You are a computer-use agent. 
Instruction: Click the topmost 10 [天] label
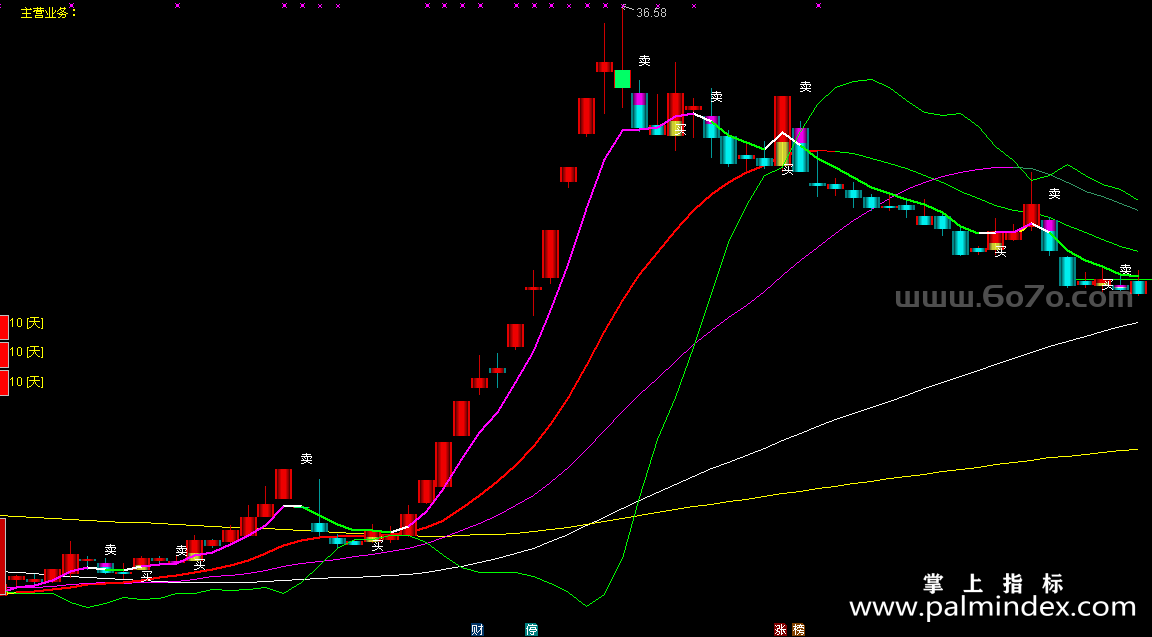(x=26, y=323)
